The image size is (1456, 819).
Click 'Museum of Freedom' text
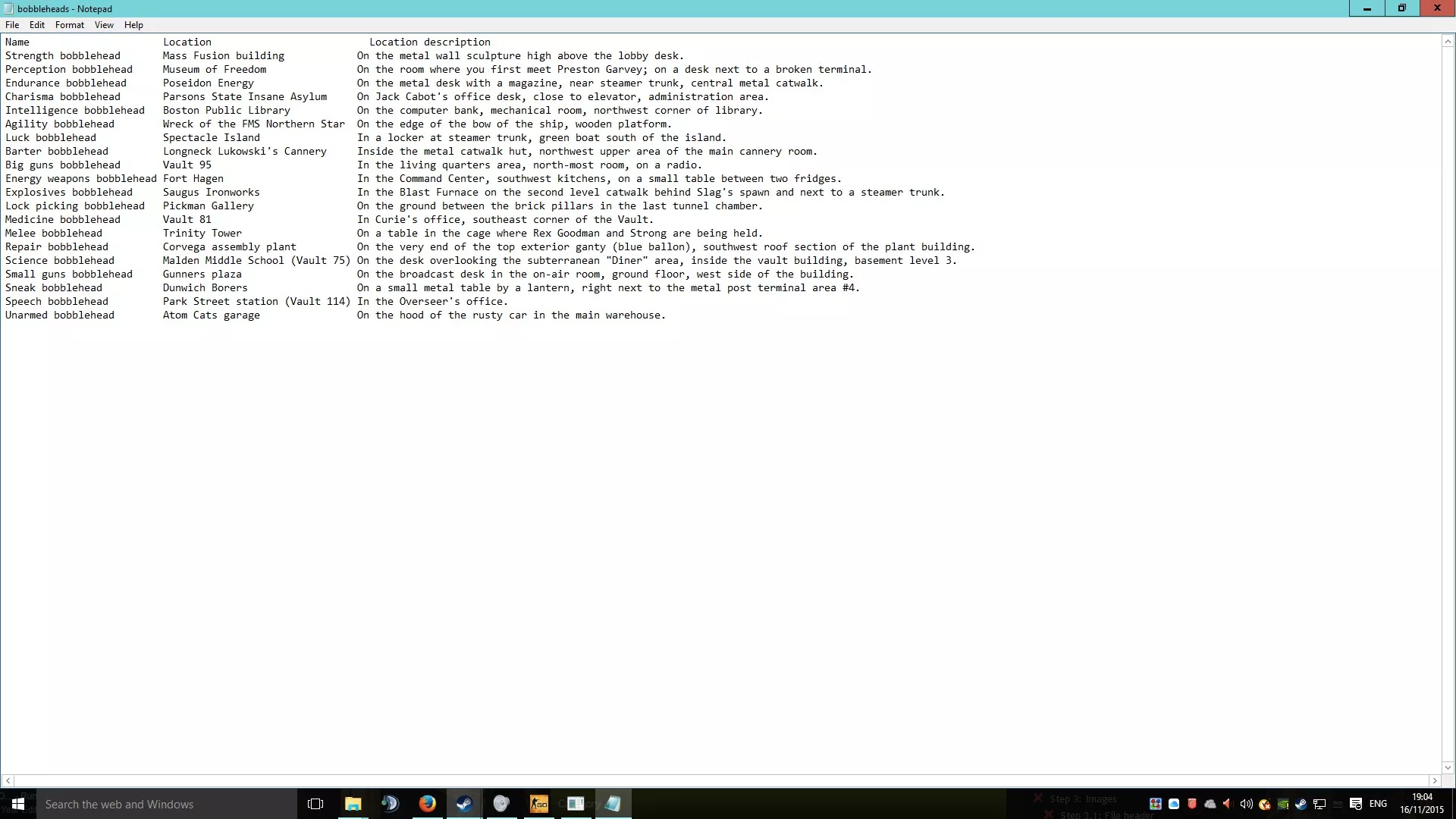pos(215,70)
